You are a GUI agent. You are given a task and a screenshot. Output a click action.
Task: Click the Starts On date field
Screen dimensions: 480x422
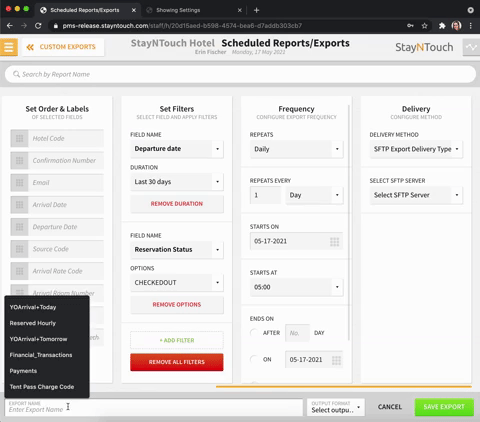coord(296,241)
